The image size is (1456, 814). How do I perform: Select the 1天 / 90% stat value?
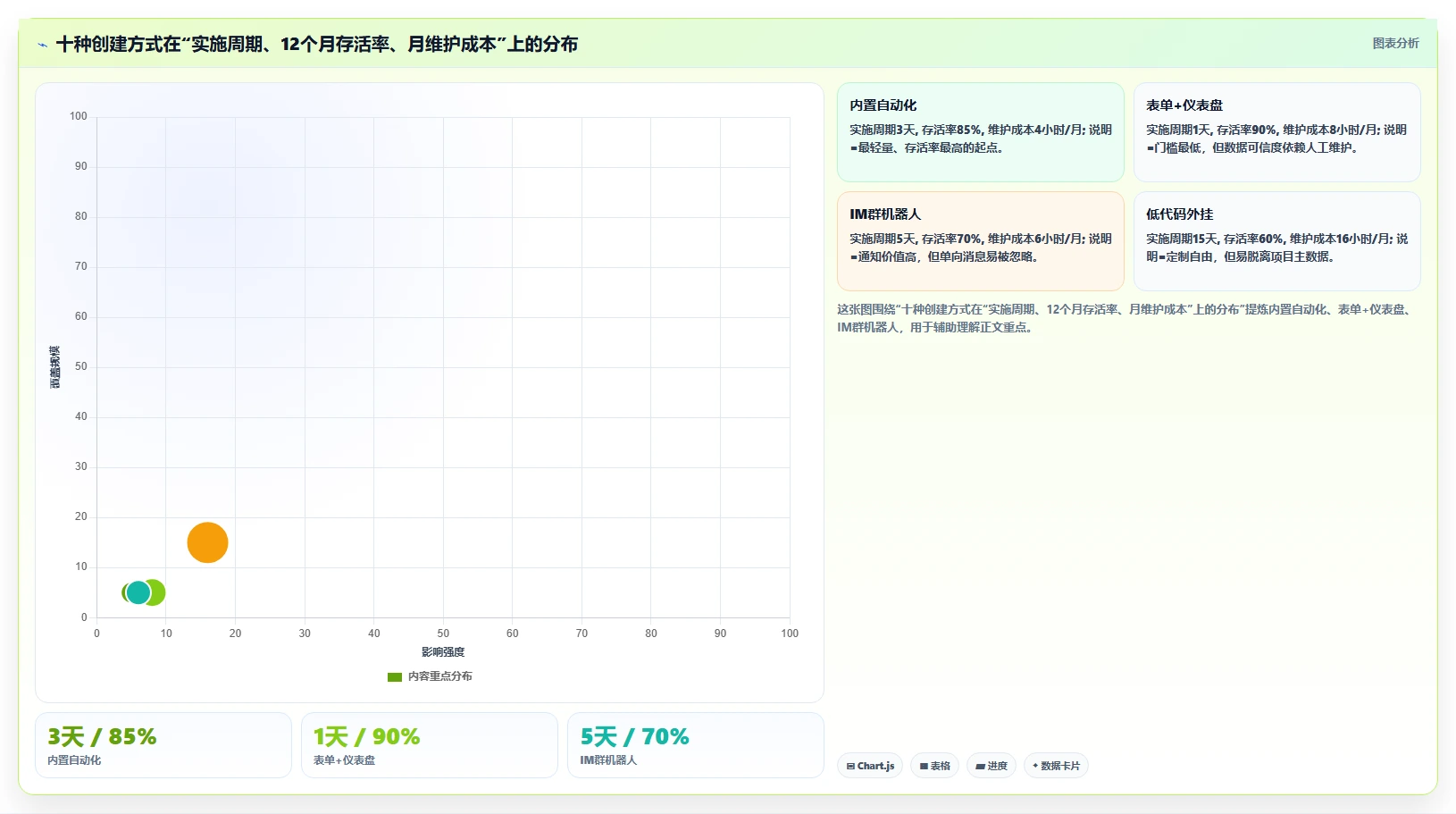tap(366, 737)
